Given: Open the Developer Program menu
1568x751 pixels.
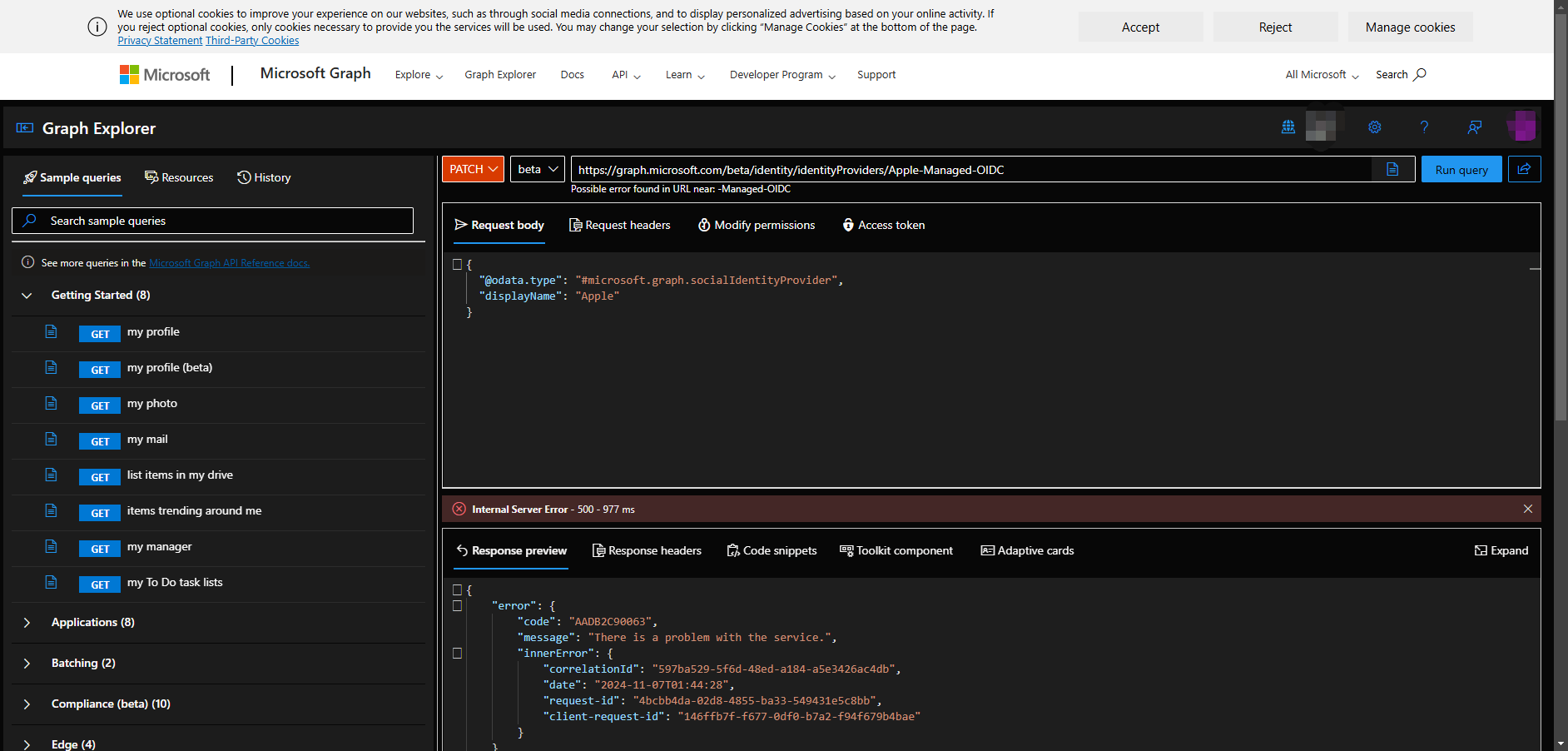Looking at the screenshot, I should pos(782,75).
